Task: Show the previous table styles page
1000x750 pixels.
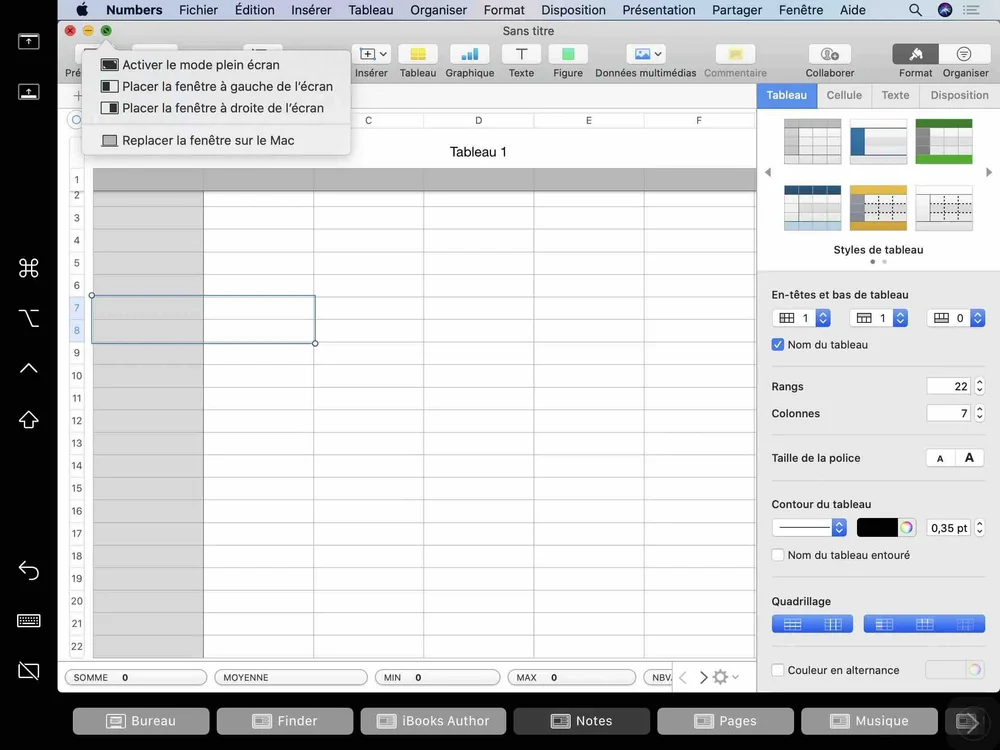Action: 768,172
